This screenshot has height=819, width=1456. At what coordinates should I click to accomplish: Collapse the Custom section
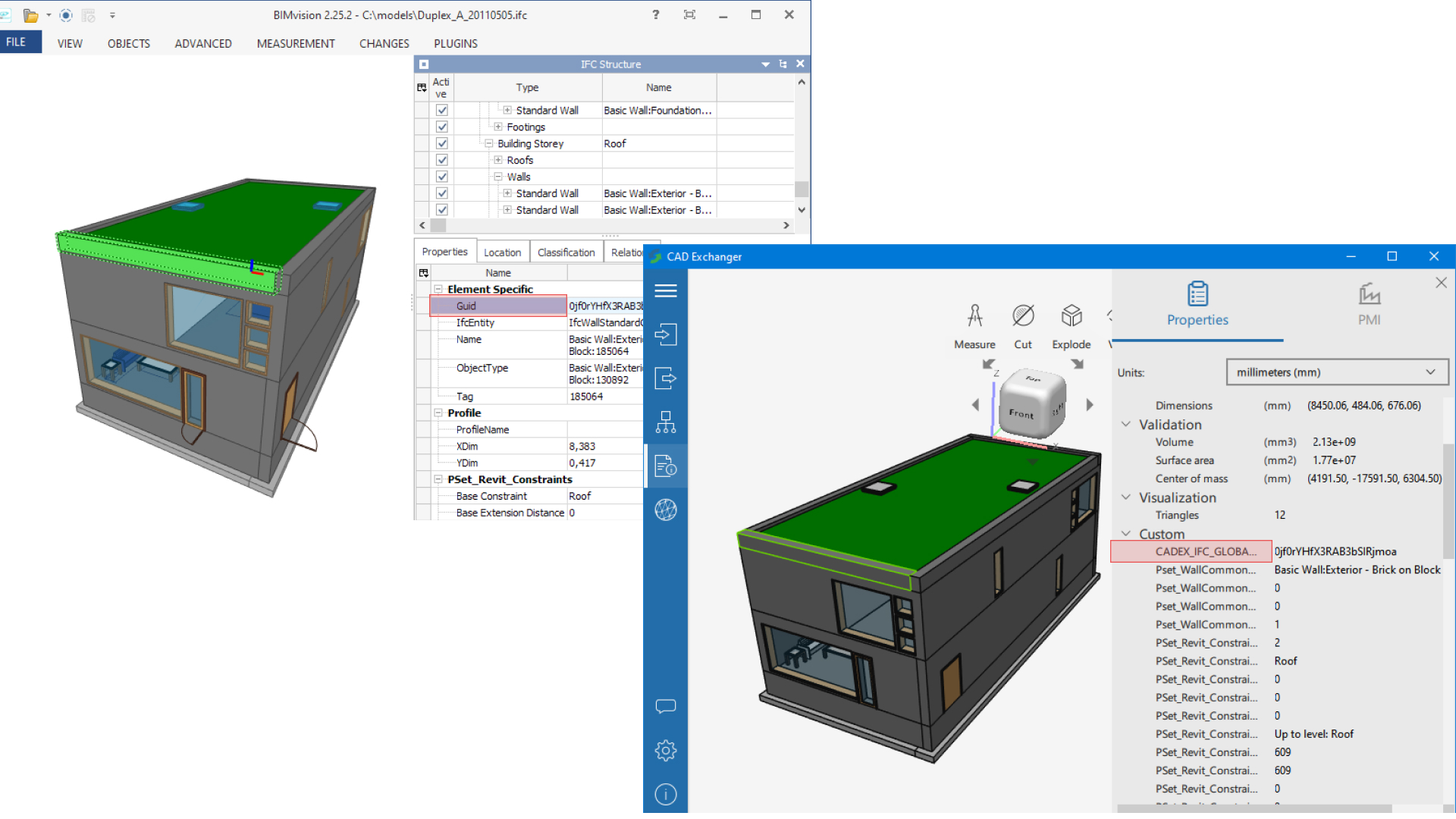[1126, 534]
